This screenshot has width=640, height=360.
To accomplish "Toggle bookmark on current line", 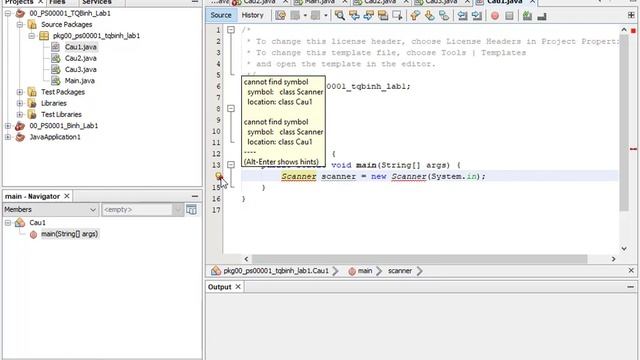I will [x=444, y=16].
